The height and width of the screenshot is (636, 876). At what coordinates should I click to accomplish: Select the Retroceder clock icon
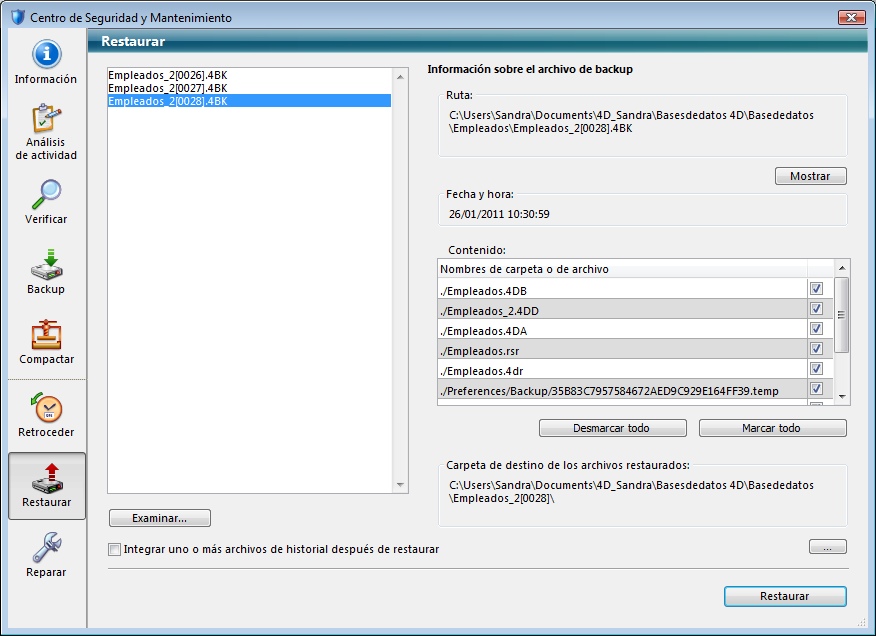tap(46, 407)
